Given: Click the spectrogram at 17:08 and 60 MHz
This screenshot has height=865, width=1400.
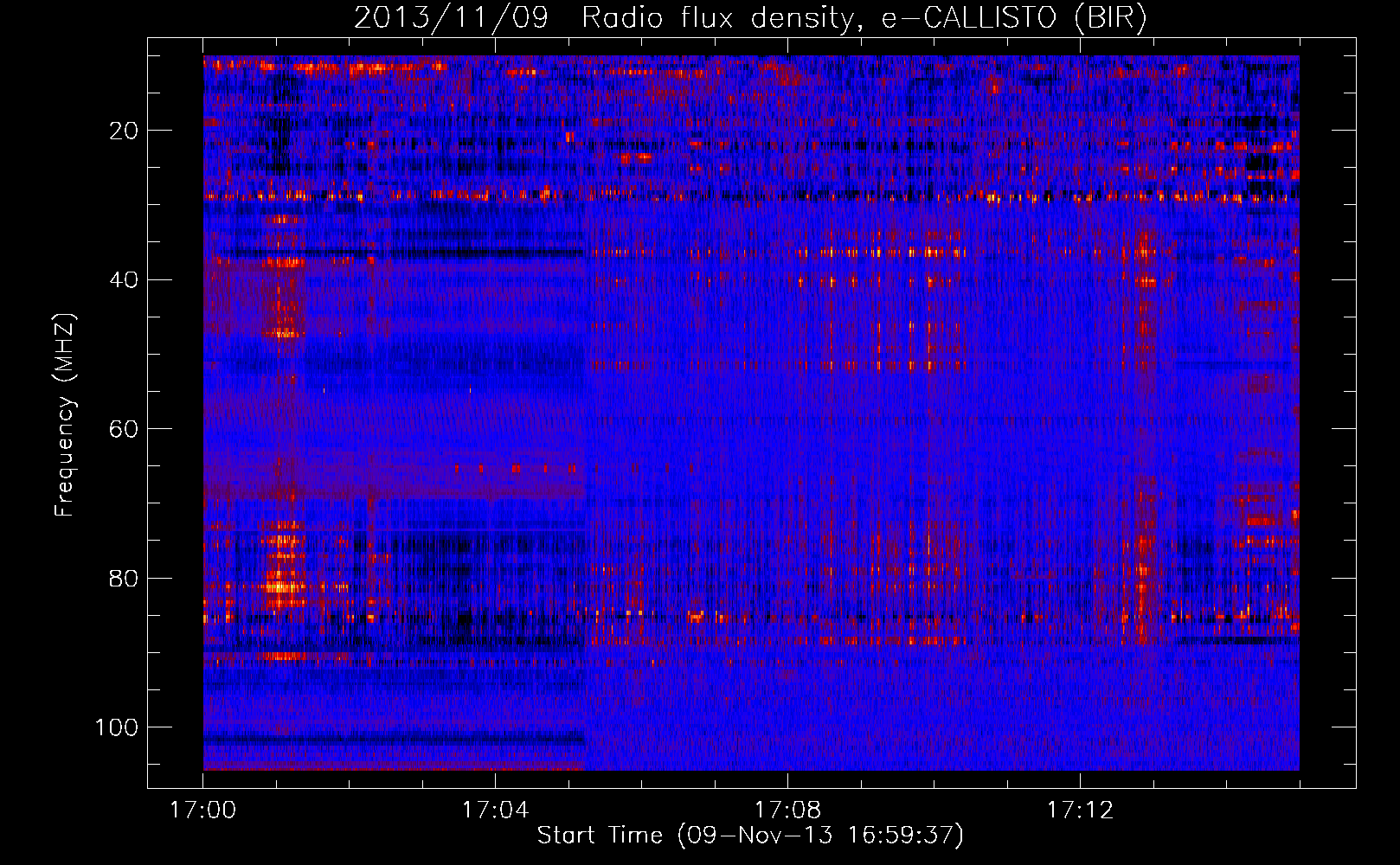Looking at the screenshot, I should coord(787,429).
